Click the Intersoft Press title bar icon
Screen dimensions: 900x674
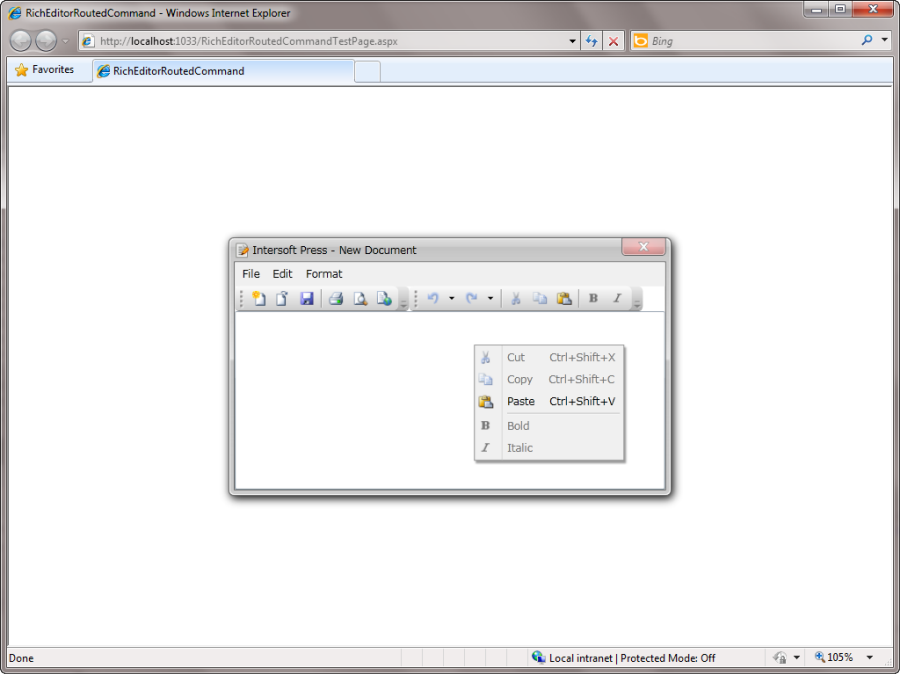(x=243, y=250)
